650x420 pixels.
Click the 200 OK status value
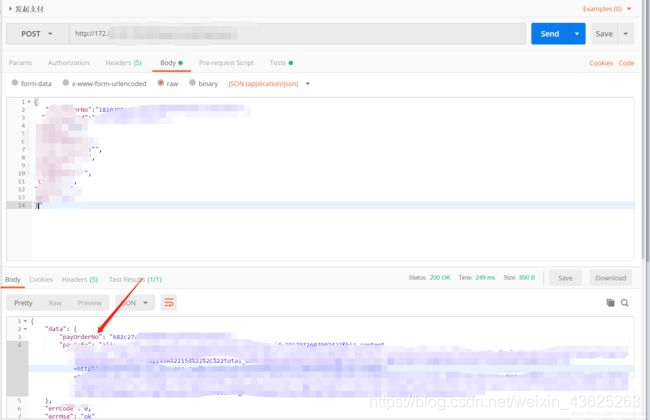click(x=440, y=277)
